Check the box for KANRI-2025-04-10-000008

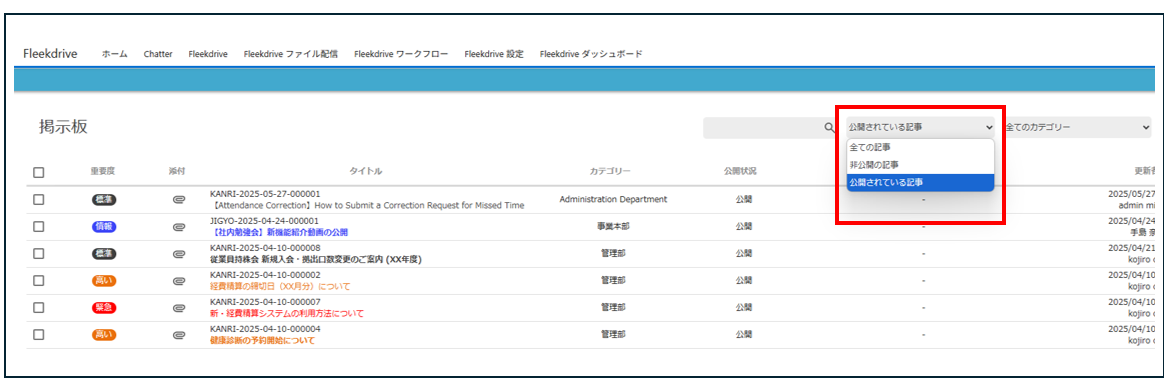(39, 254)
